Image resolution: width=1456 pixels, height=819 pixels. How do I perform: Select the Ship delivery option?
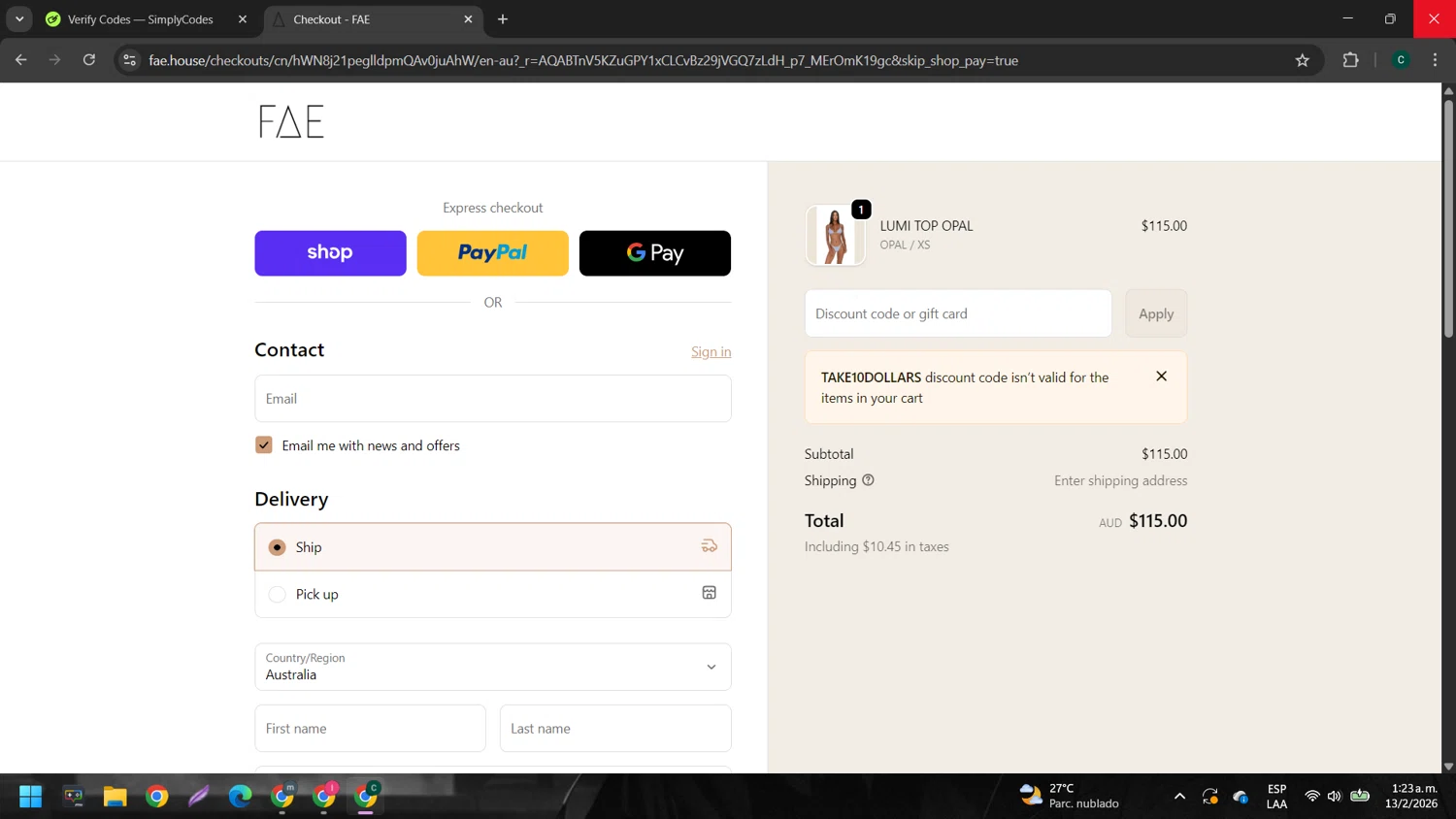(492, 547)
